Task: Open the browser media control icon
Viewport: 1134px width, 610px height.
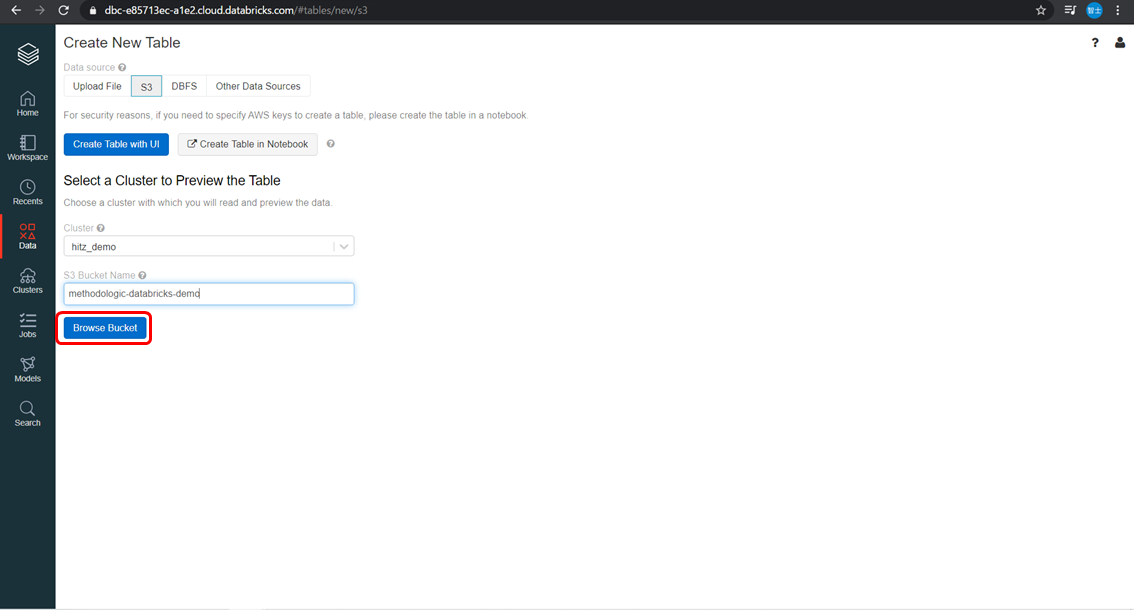Action: (1070, 10)
